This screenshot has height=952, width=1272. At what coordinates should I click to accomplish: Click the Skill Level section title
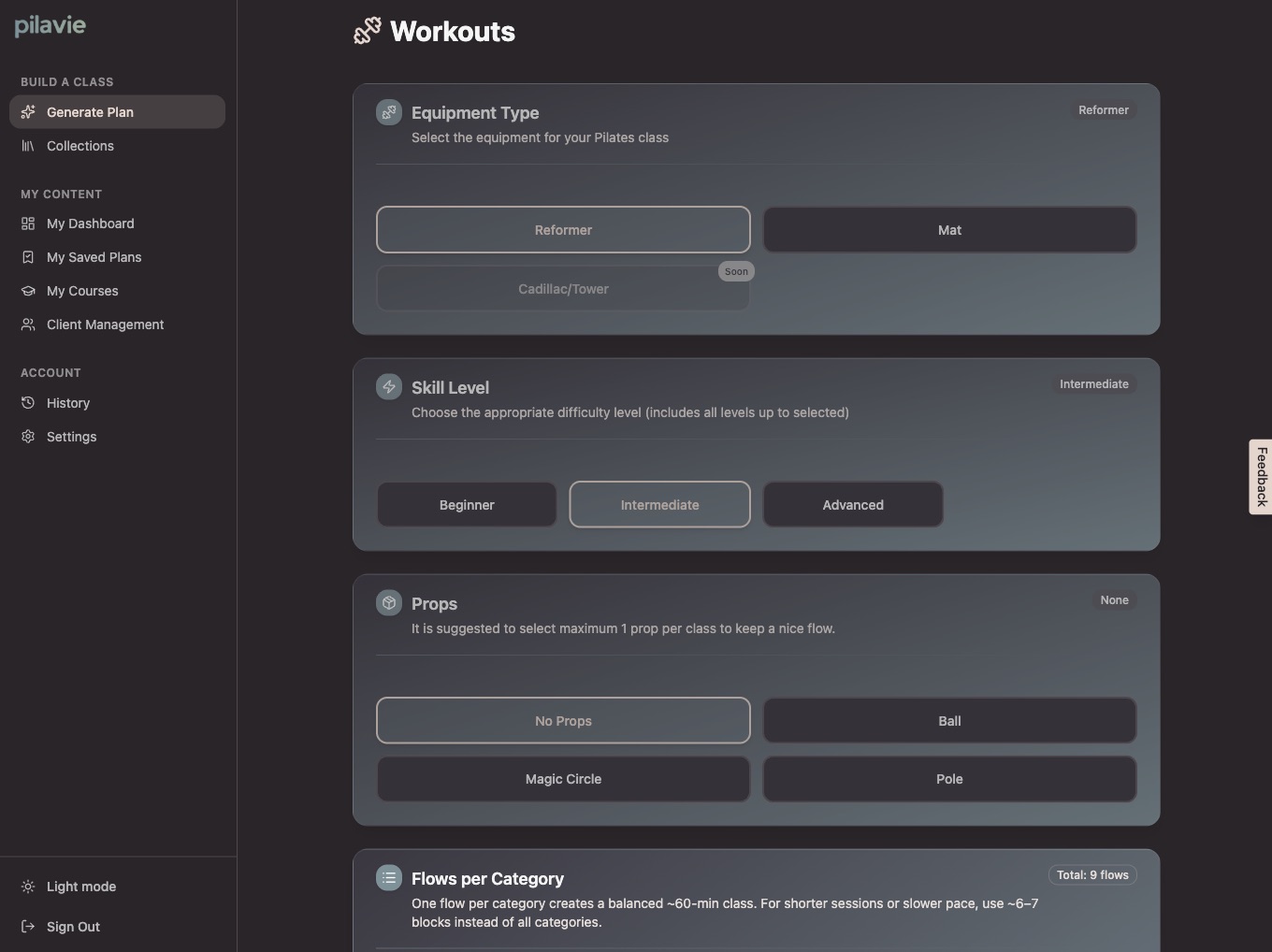tap(450, 387)
